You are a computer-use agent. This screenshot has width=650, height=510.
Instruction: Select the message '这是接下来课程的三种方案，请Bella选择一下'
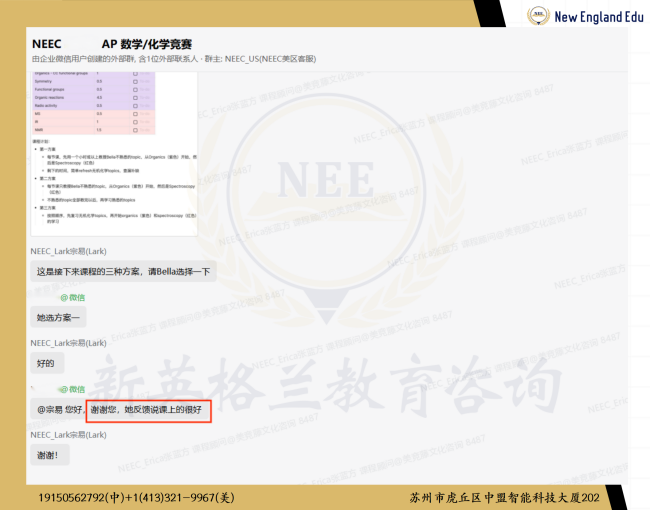(124, 272)
